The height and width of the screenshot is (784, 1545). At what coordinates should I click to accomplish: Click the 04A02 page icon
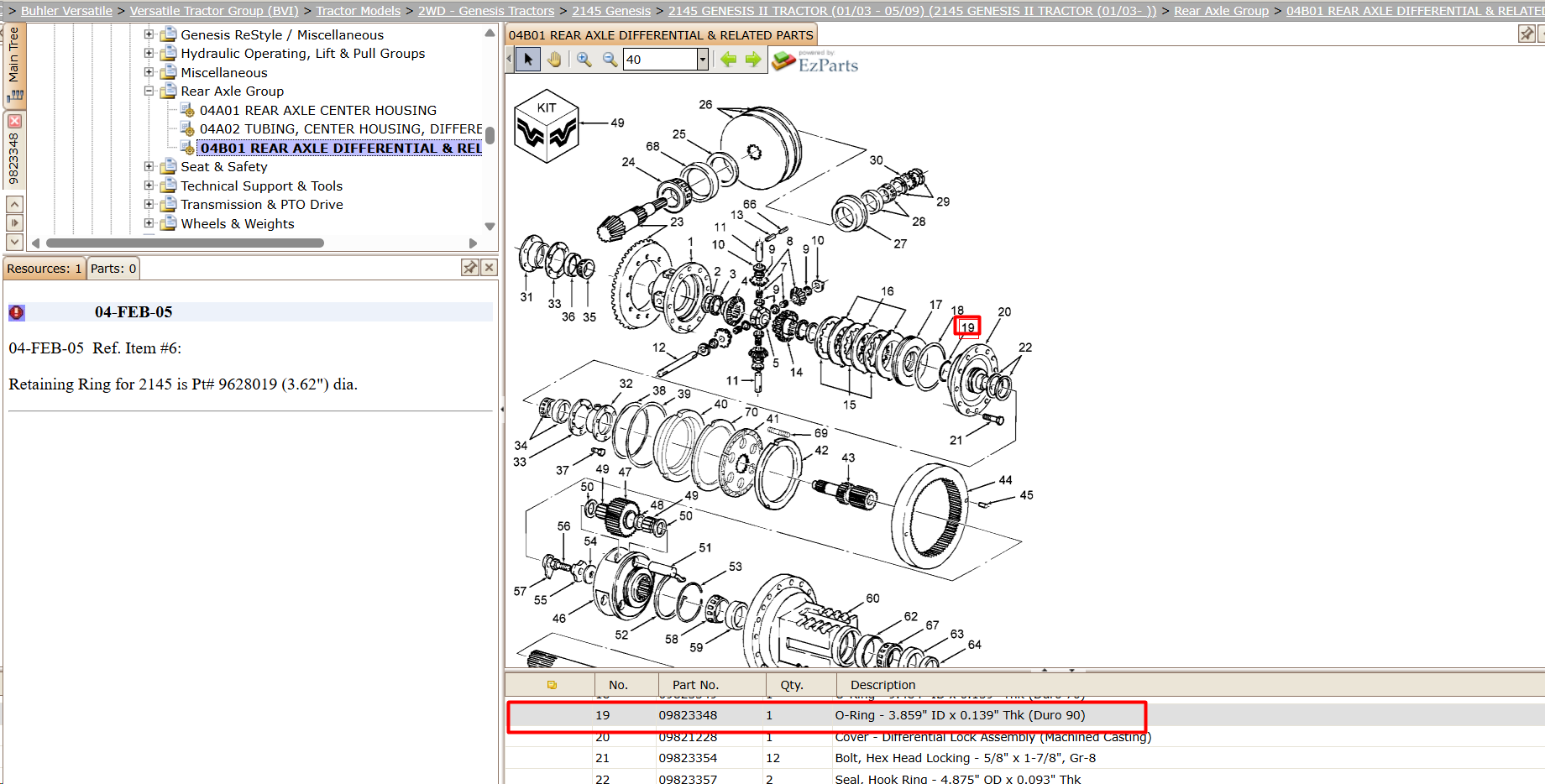click(188, 128)
